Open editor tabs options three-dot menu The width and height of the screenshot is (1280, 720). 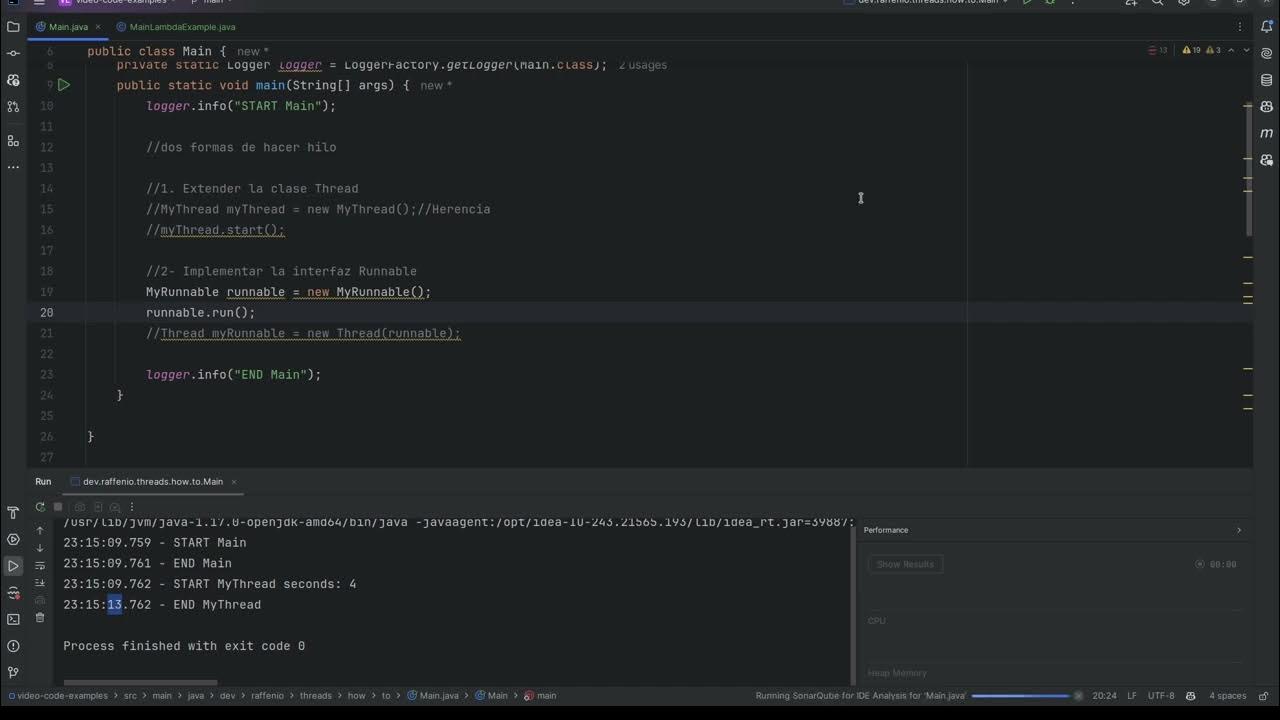pyautogui.click(x=1241, y=27)
